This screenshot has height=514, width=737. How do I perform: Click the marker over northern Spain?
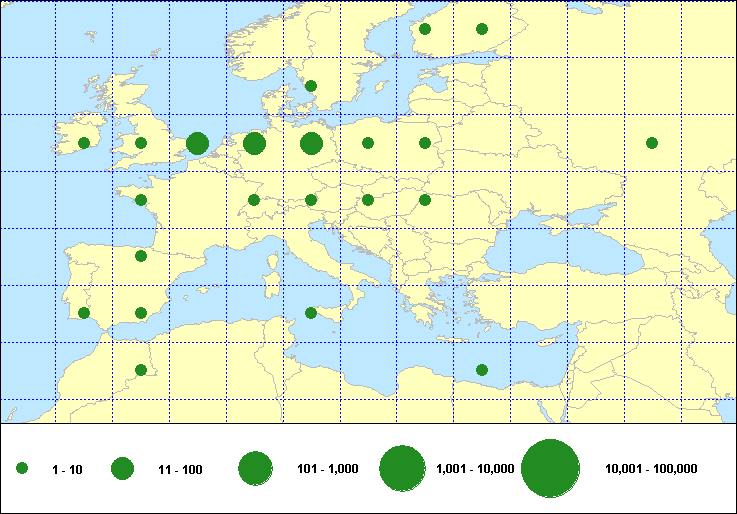point(141,256)
